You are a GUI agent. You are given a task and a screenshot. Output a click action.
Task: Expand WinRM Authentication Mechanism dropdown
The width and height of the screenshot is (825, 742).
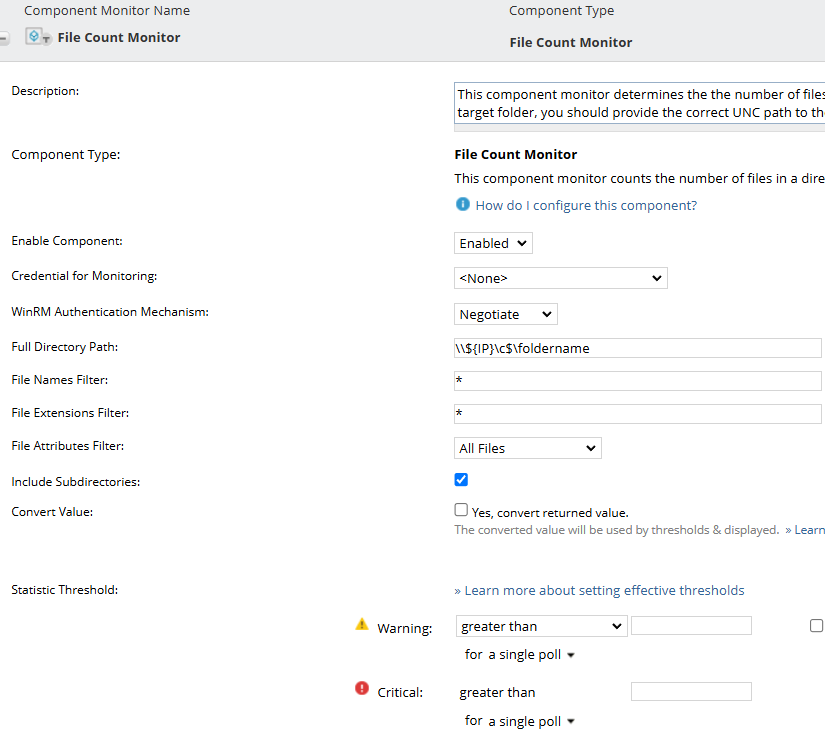click(x=506, y=314)
